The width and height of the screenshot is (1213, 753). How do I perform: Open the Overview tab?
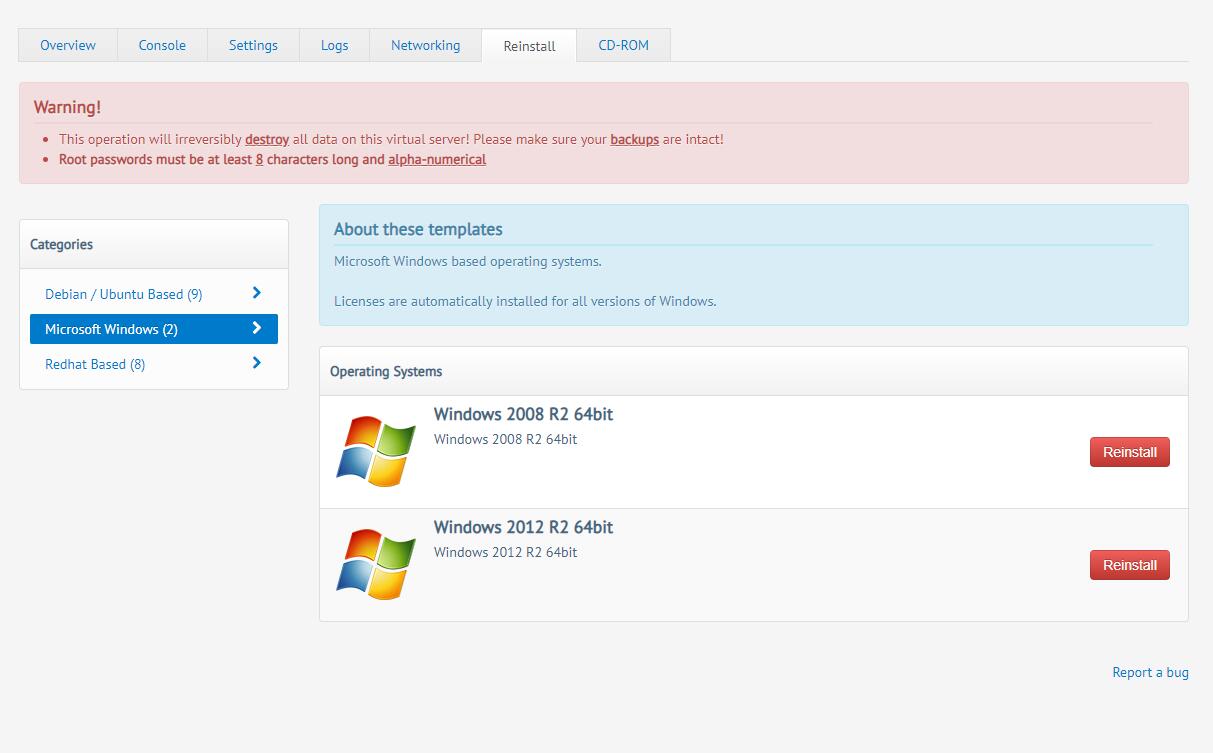pyautogui.click(x=68, y=45)
